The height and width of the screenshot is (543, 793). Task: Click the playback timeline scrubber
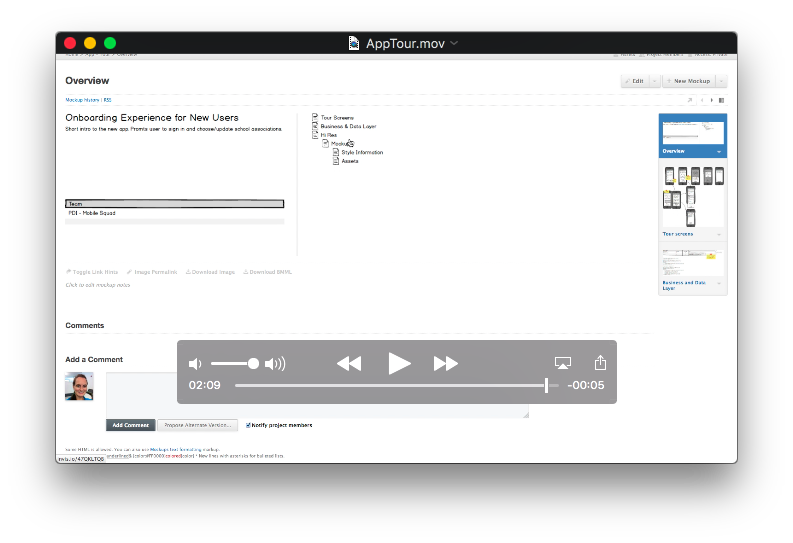pyautogui.click(x=546, y=385)
